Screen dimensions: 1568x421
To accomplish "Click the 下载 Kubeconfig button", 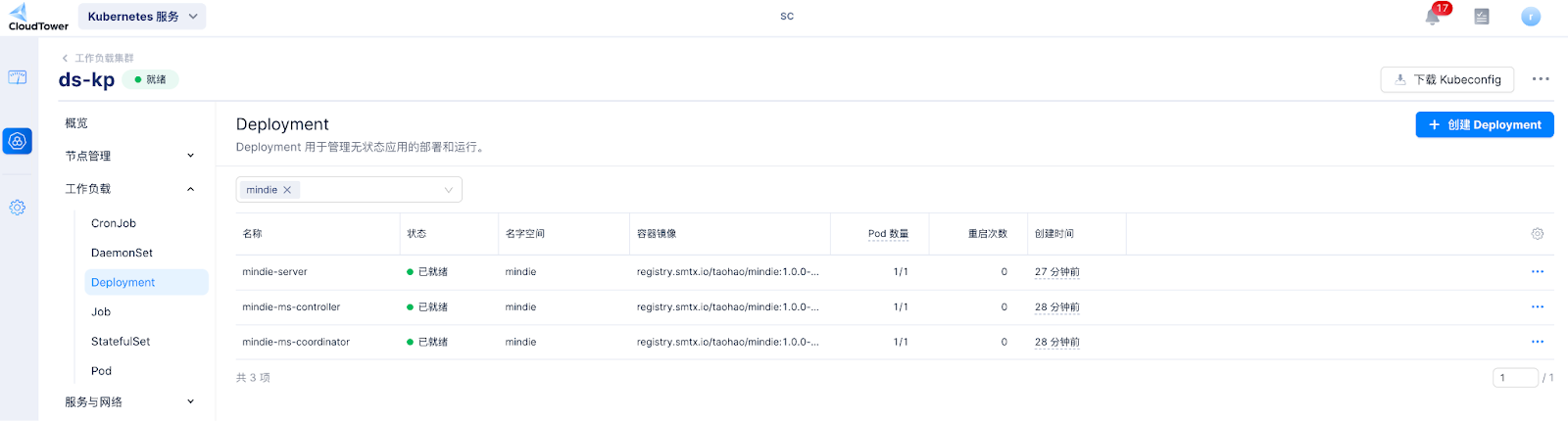I will [1447, 79].
